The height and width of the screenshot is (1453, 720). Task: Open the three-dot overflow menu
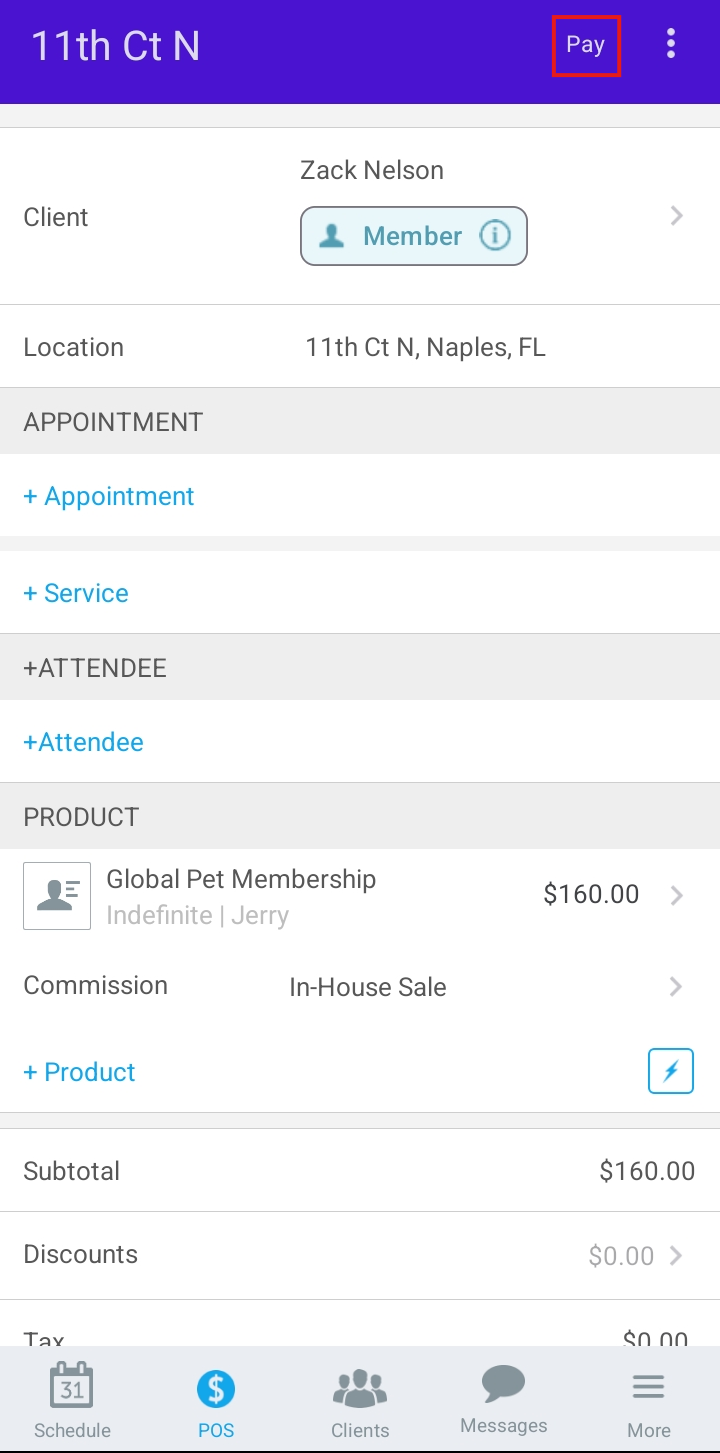pyautogui.click(x=671, y=44)
